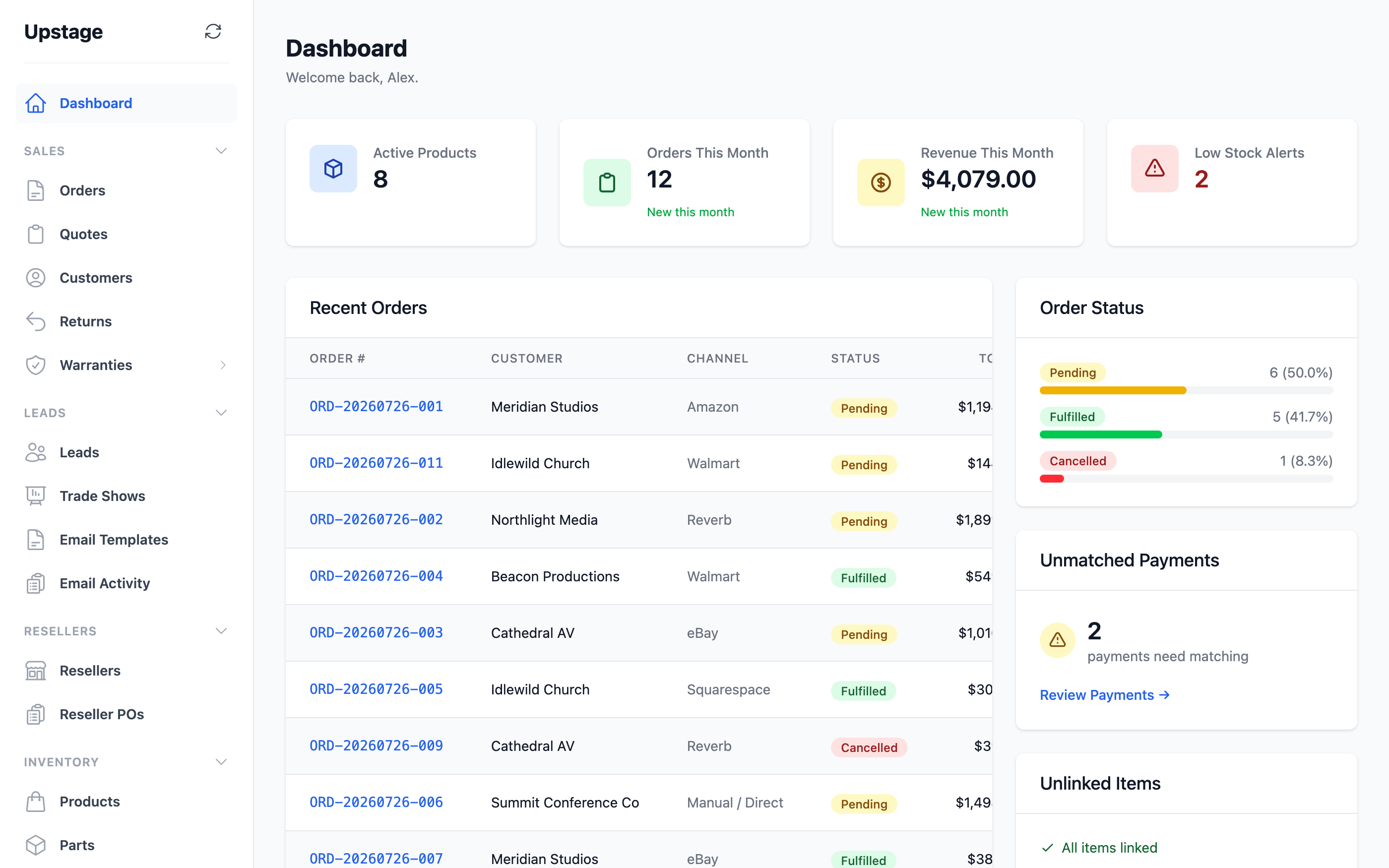Navigate to Customers
This screenshot has height=868, width=1389.
point(126,278)
